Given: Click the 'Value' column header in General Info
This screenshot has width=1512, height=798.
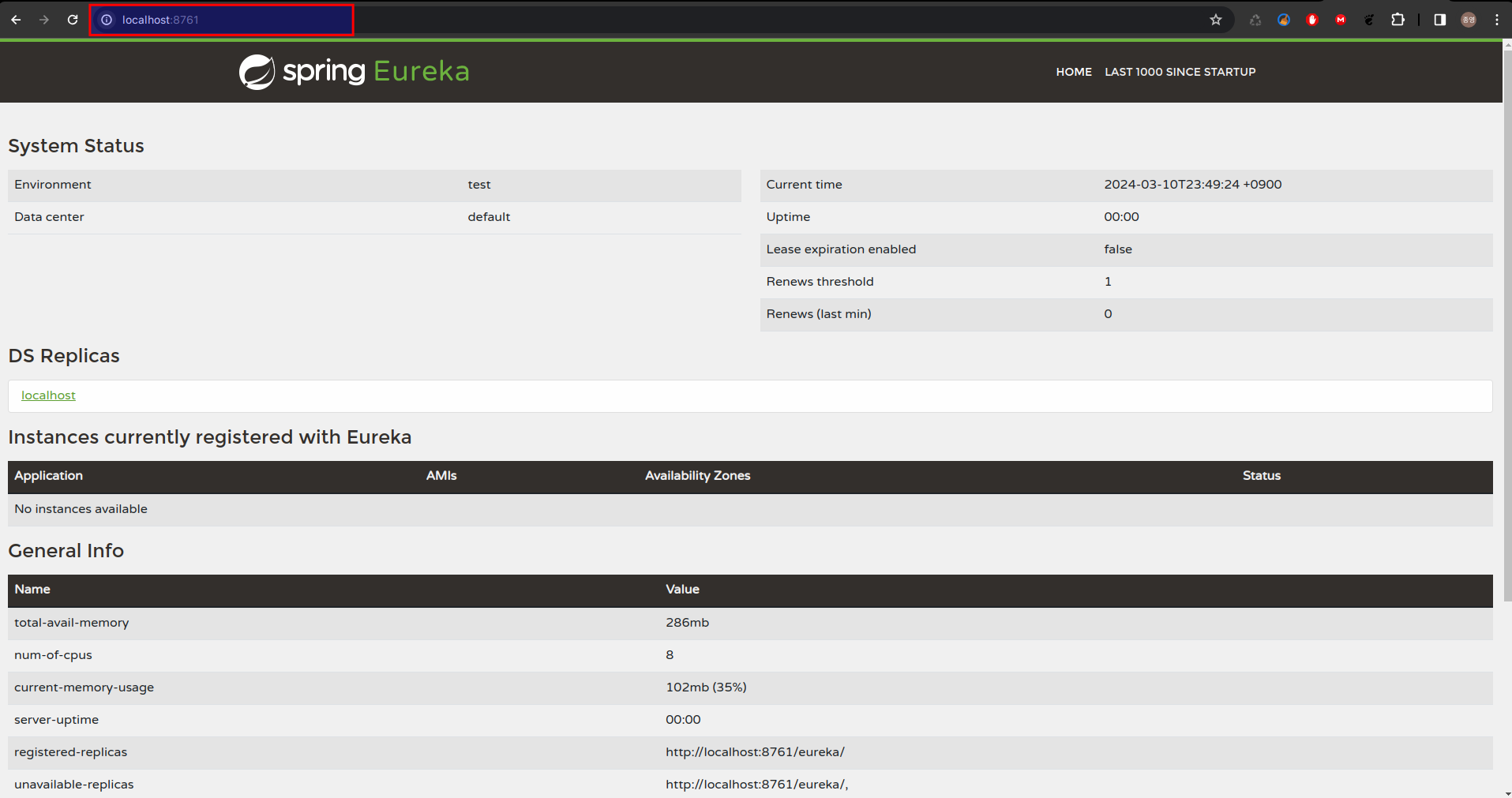Looking at the screenshot, I should [x=682, y=590].
